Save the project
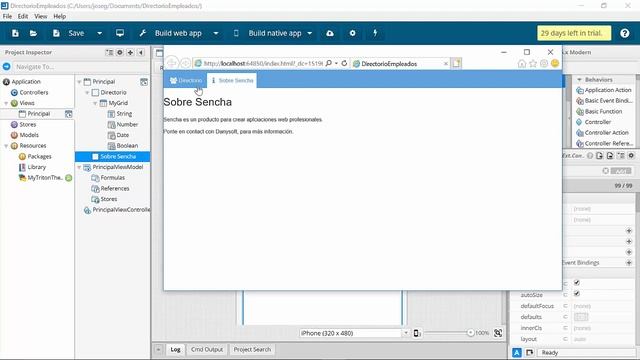 pyautogui.click(x=69, y=33)
